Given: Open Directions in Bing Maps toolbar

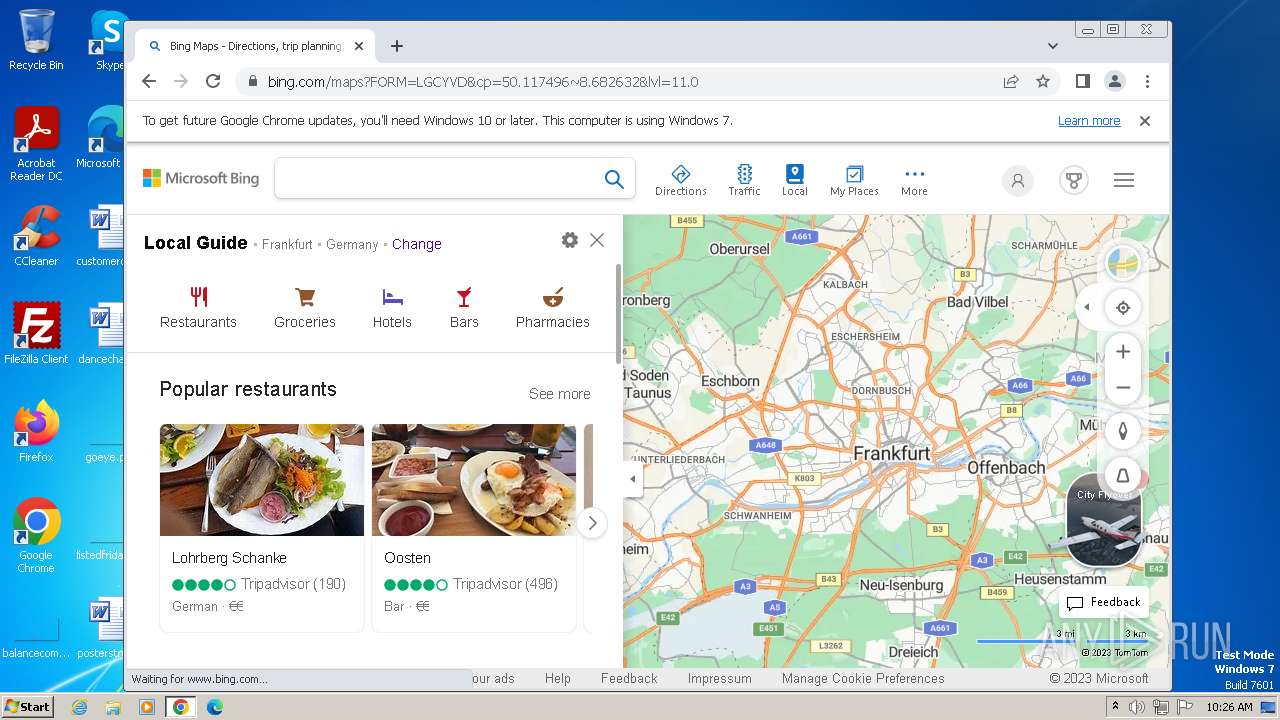Looking at the screenshot, I should pos(680,180).
